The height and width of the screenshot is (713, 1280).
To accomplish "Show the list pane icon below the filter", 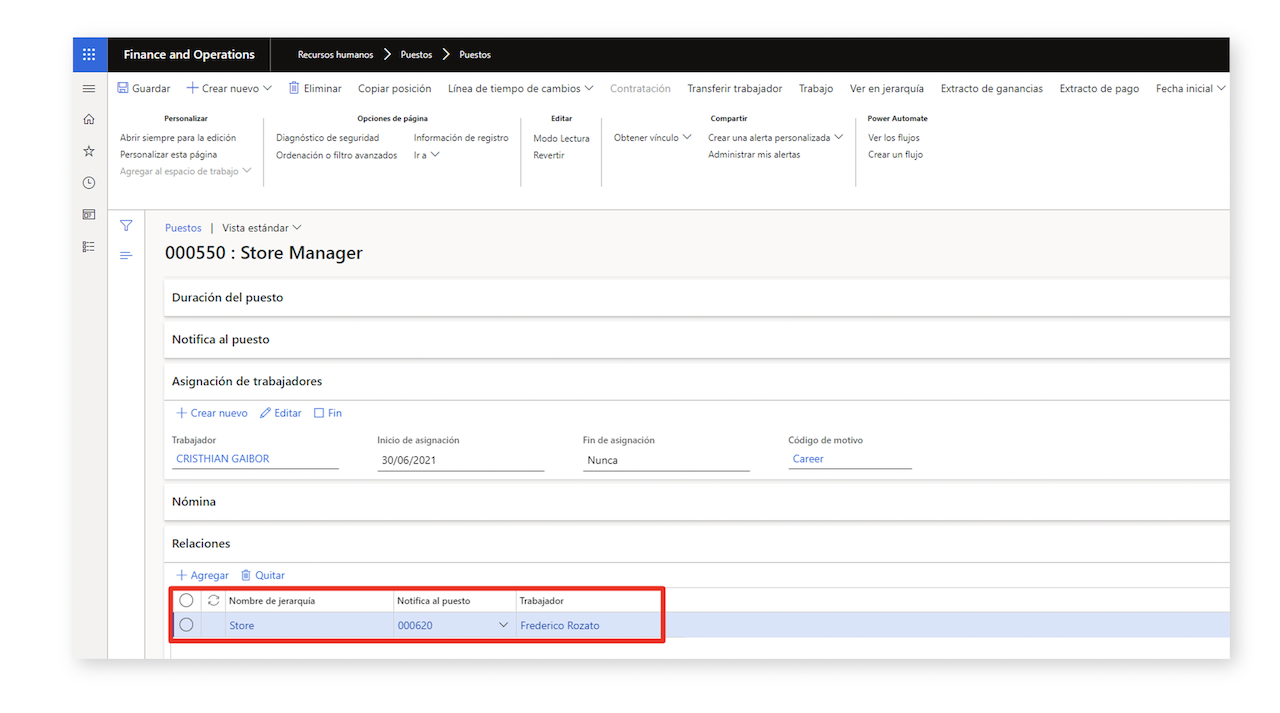I will (x=126, y=256).
